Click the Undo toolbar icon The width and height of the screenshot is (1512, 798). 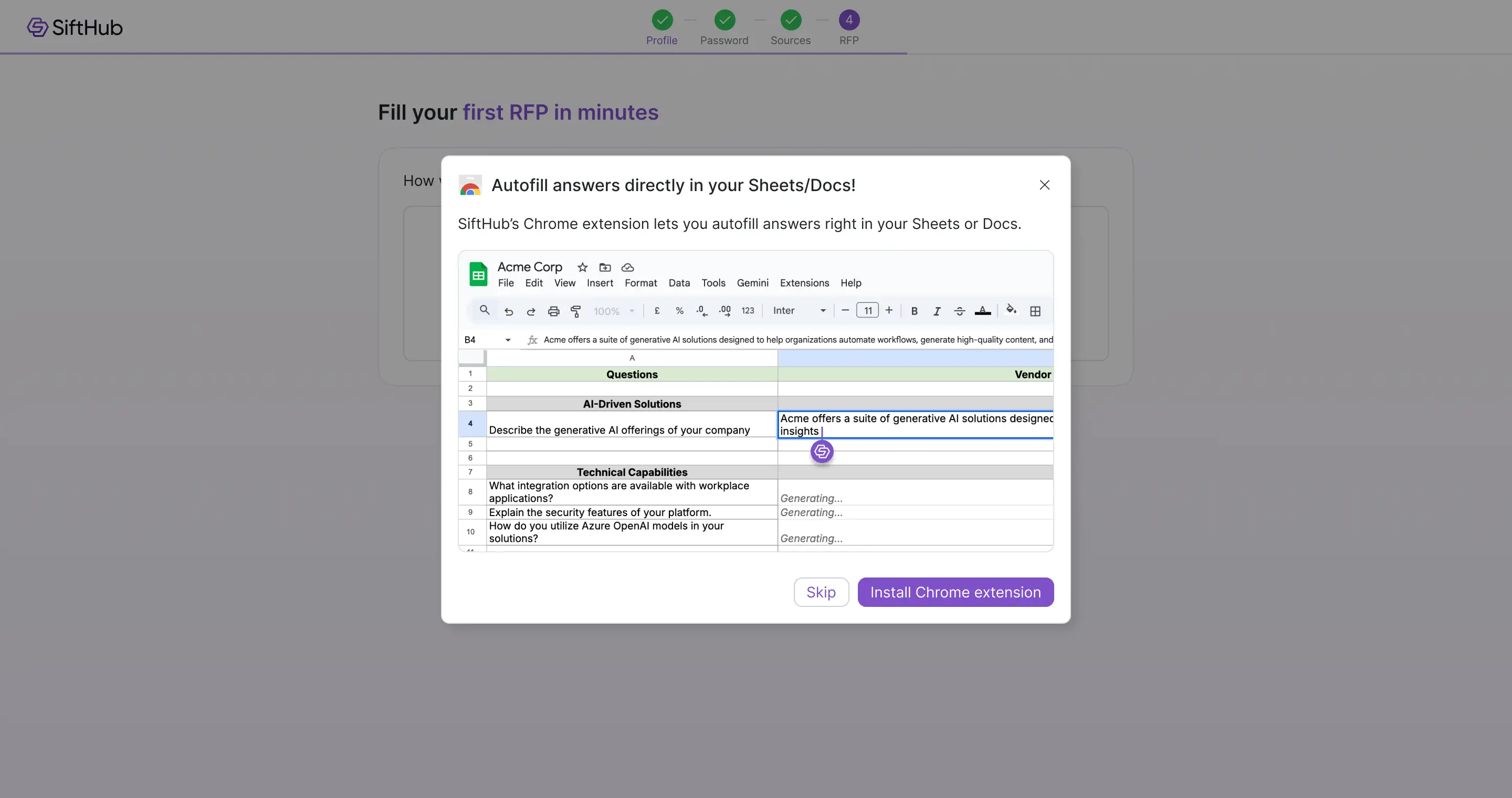(x=508, y=311)
